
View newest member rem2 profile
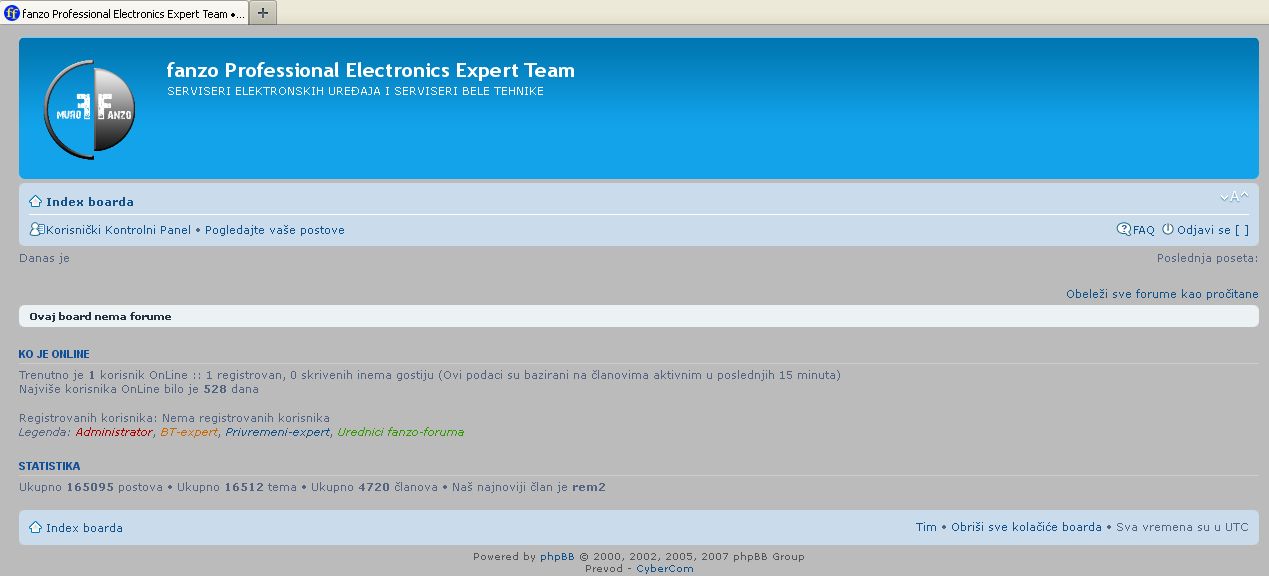[x=589, y=487]
